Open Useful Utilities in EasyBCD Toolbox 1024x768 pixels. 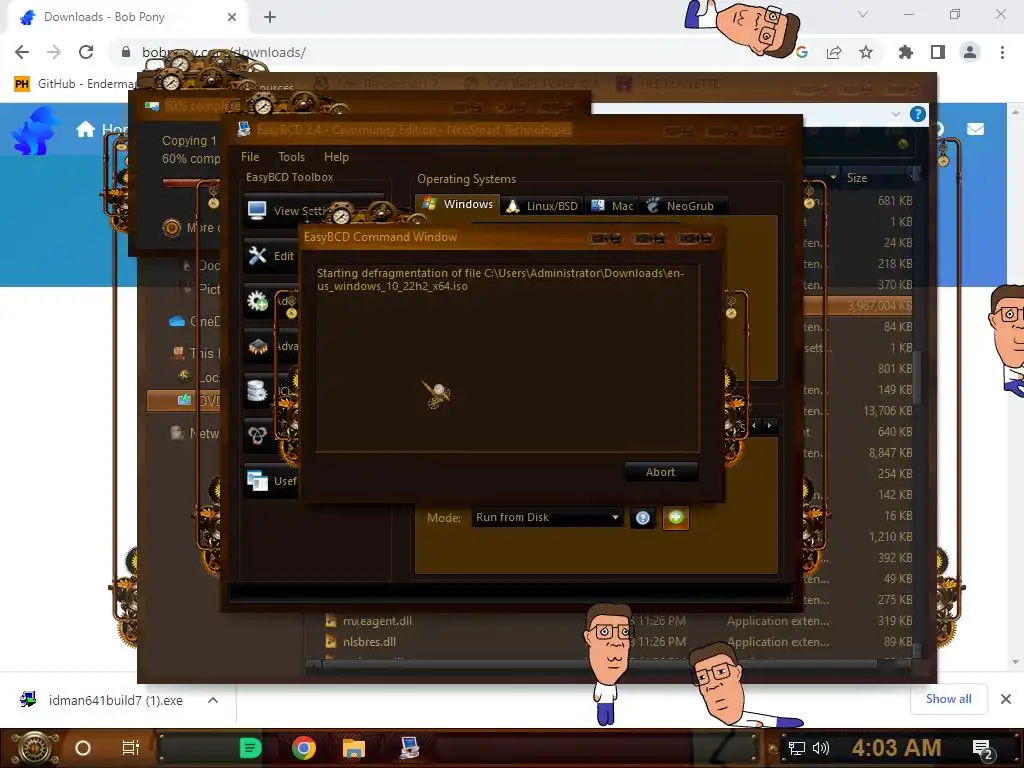pyautogui.click(x=272, y=481)
